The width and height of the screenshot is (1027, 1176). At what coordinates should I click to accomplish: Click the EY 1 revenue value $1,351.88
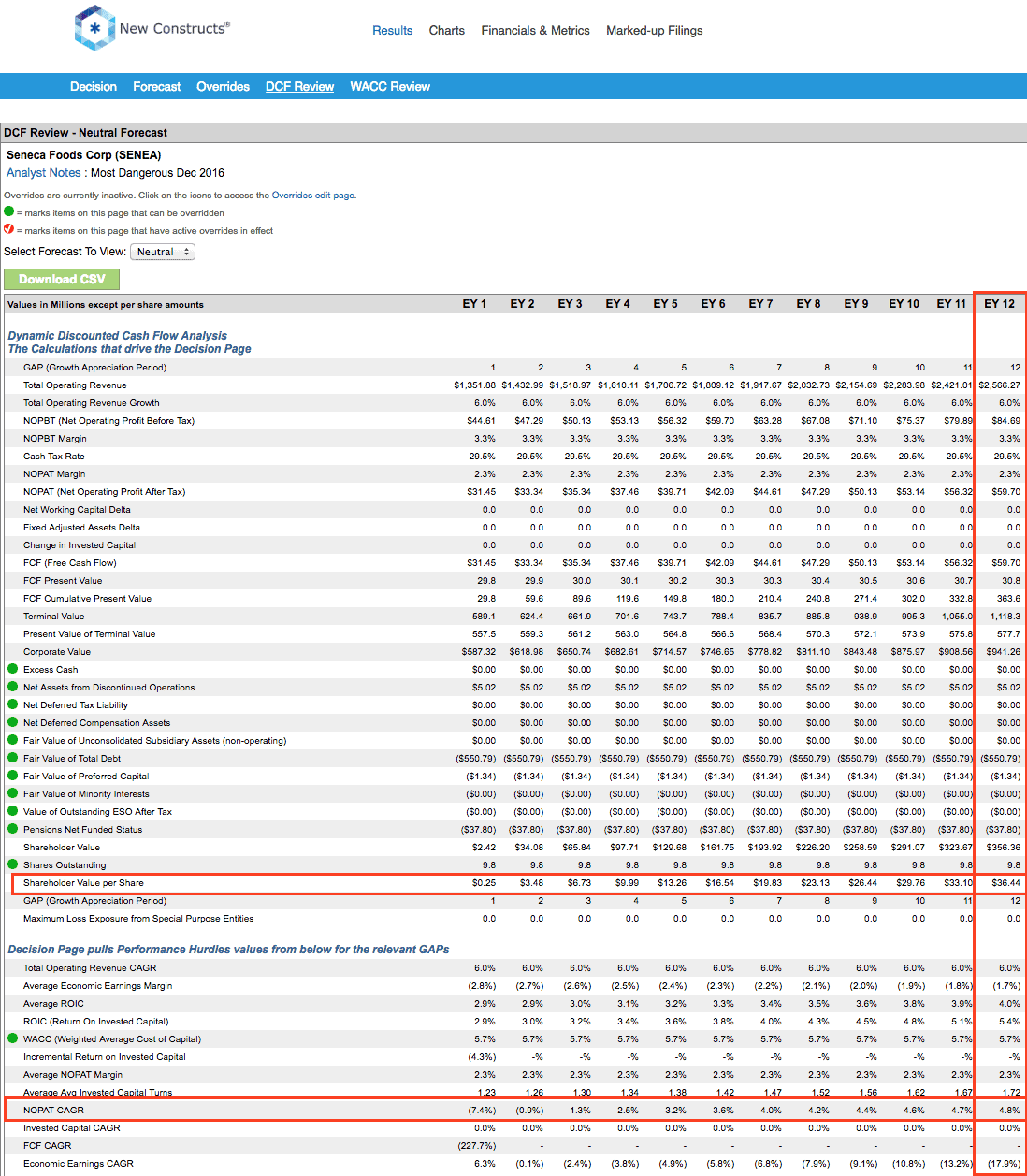pos(475,385)
